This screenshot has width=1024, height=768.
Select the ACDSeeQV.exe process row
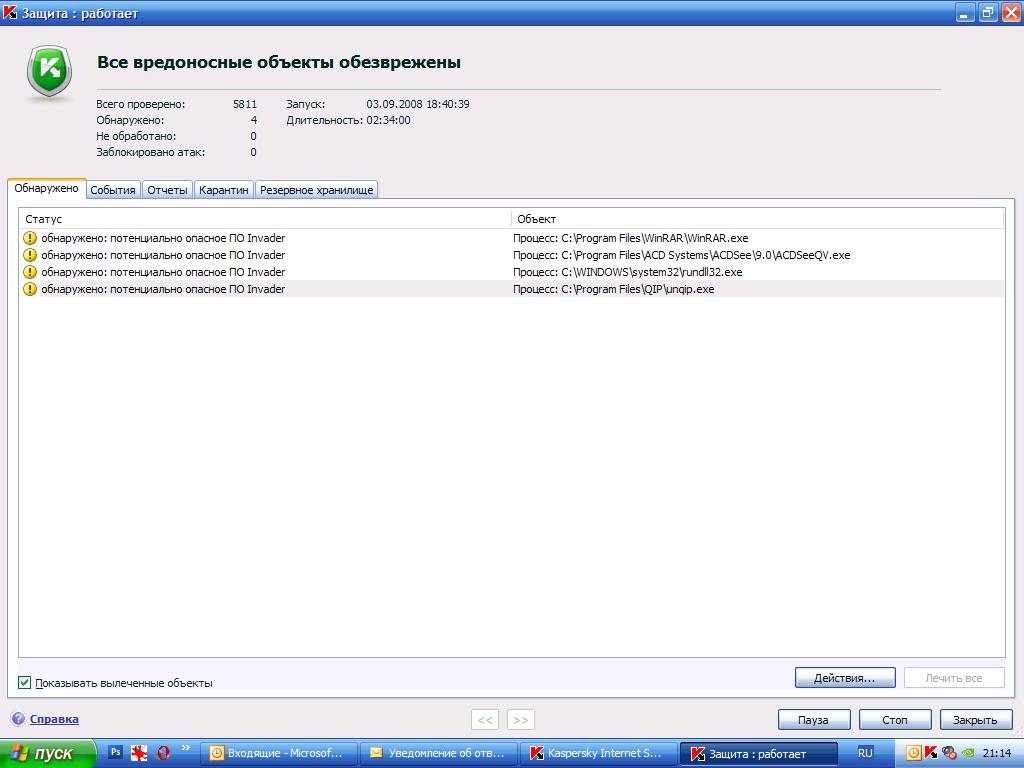pyautogui.click(x=512, y=255)
